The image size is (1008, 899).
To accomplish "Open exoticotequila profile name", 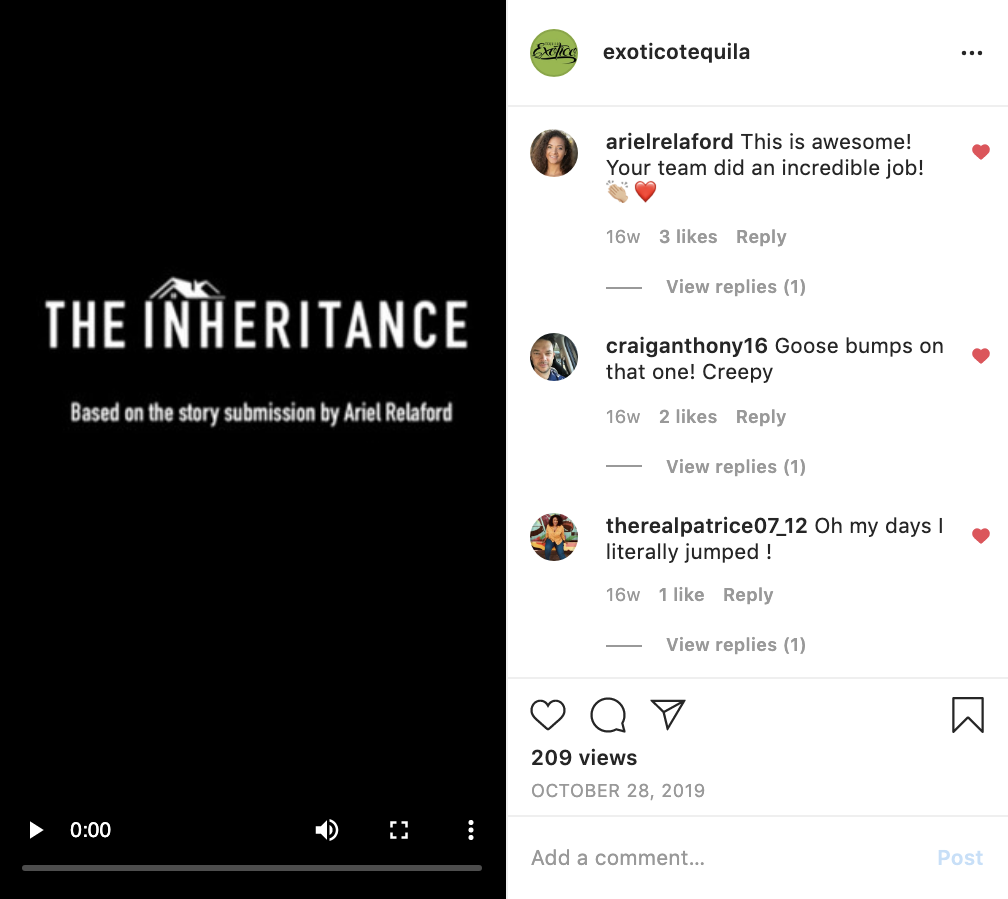I will coord(676,53).
